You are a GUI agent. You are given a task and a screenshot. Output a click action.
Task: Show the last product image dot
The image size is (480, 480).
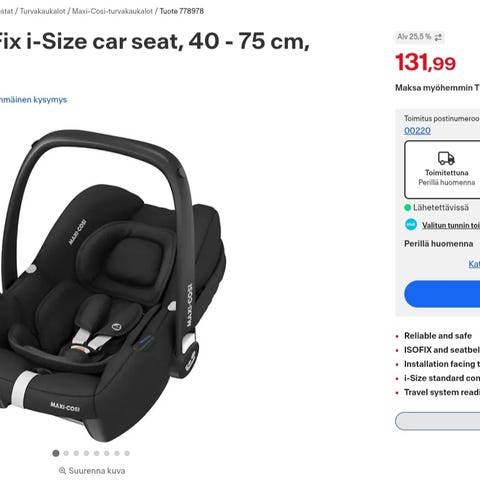pyautogui.click(x=127, y=453)
